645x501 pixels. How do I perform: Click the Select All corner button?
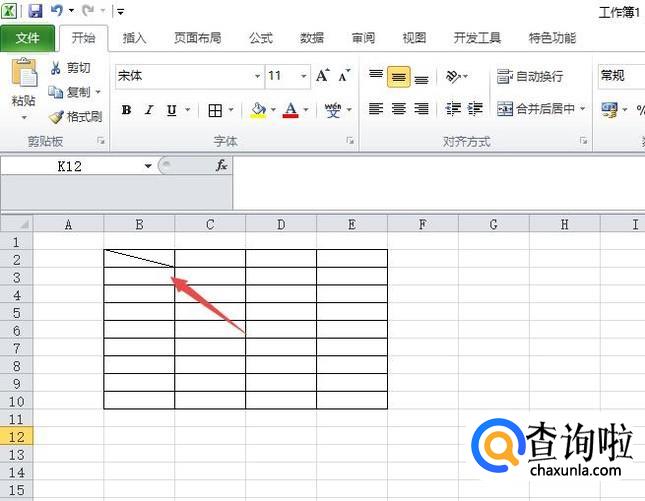[16, 224]
